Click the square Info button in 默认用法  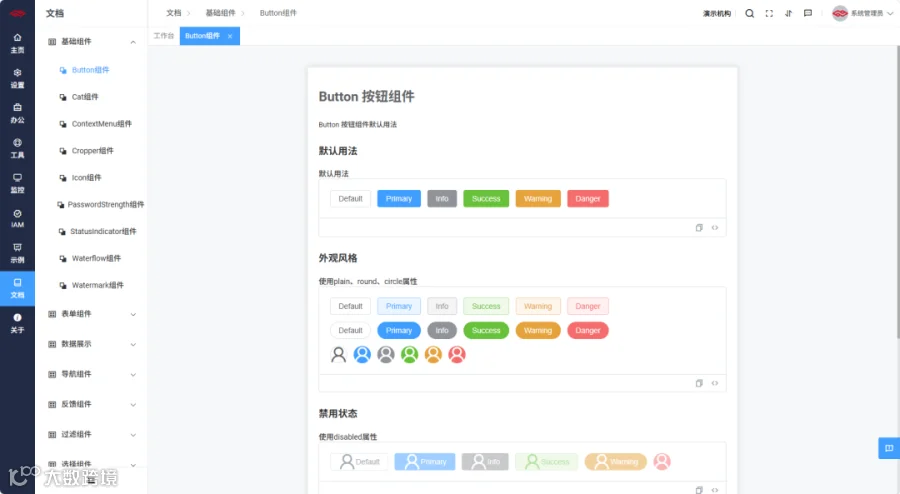(442, 199)
